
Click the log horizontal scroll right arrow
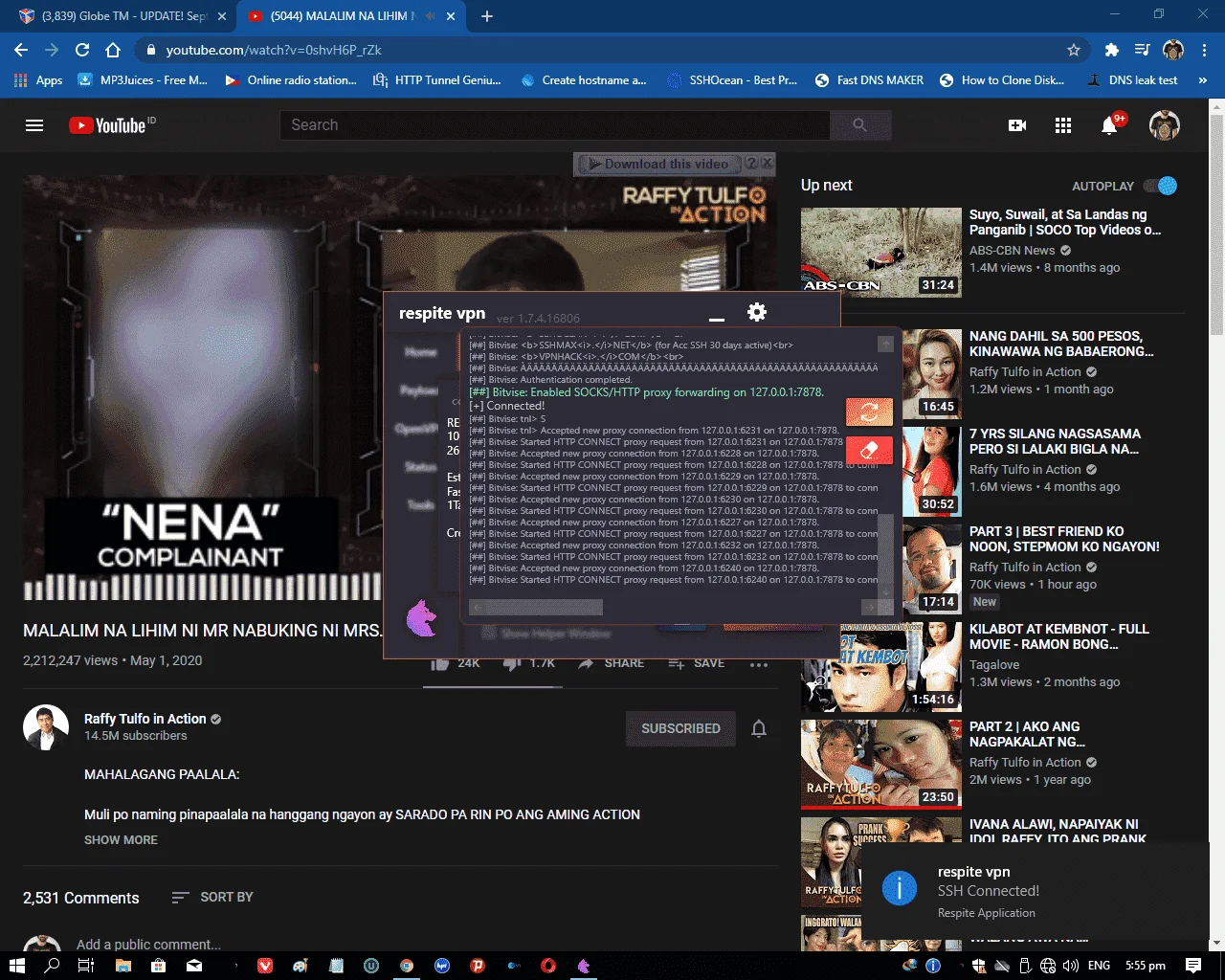(x=869, y=607)
